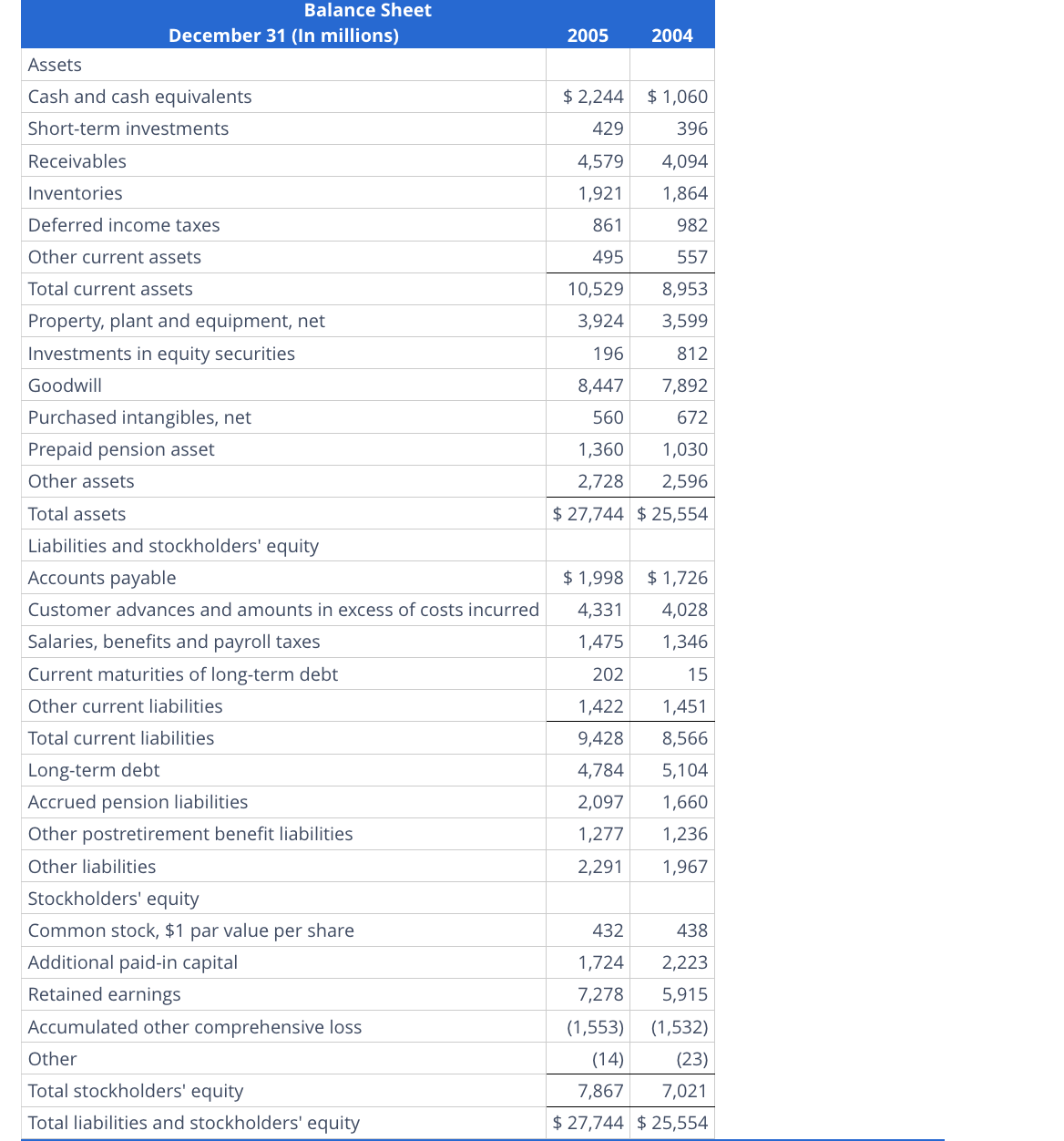Click the Inventories row
This screenshot has height=1141, width=1064.
pyautogui.click(x=75, y=192)
